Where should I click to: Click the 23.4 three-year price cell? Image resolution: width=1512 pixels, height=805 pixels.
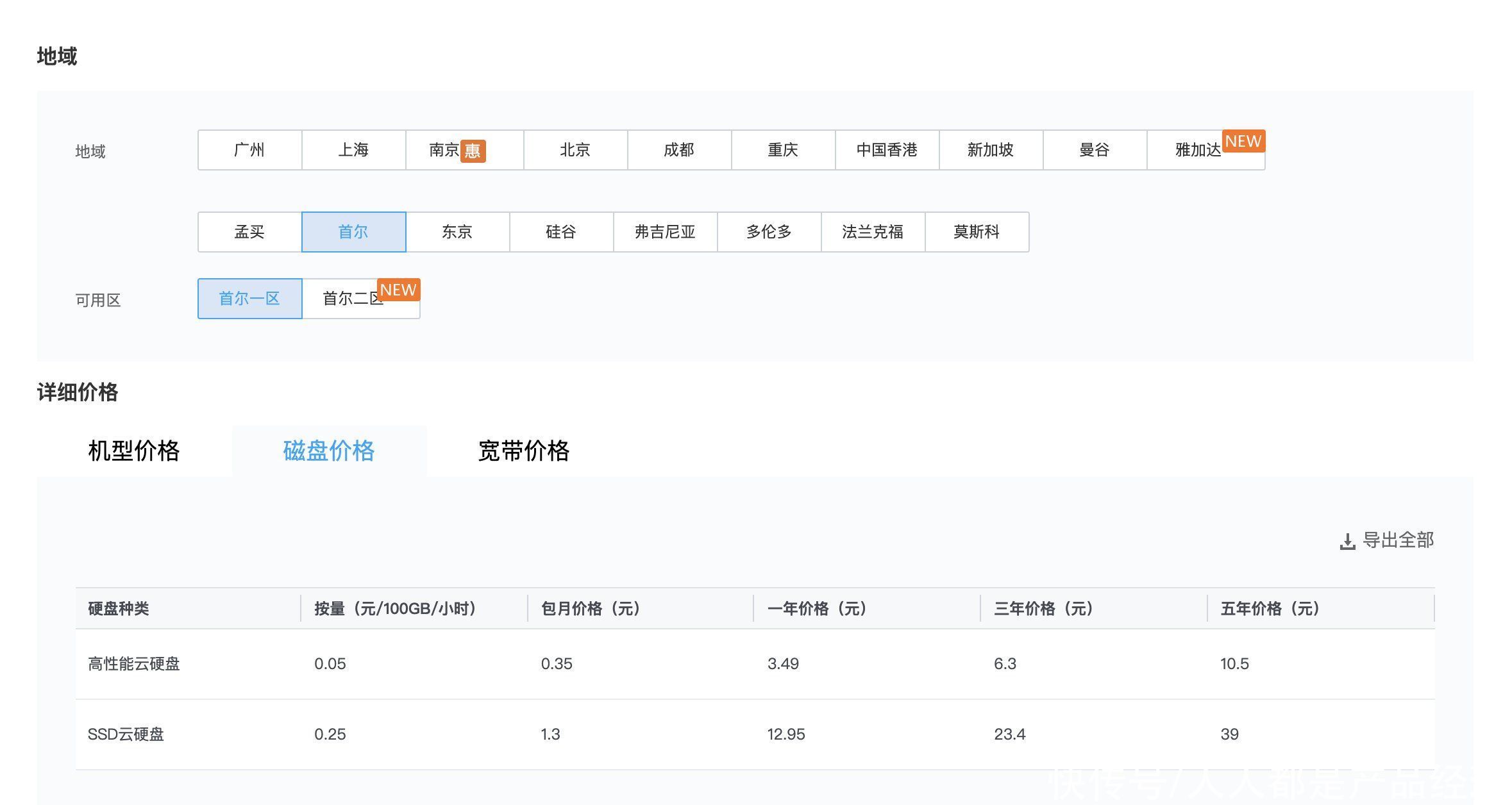pos(1010,734)
